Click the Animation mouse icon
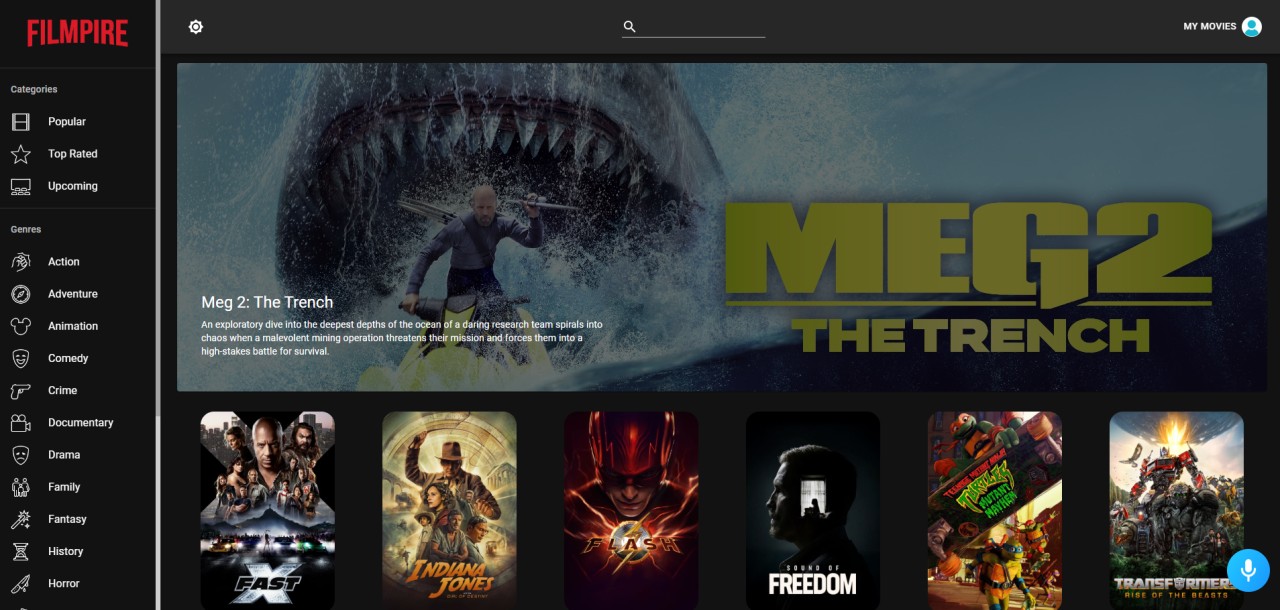This screenshot has width=1280, height=610. 20,326
